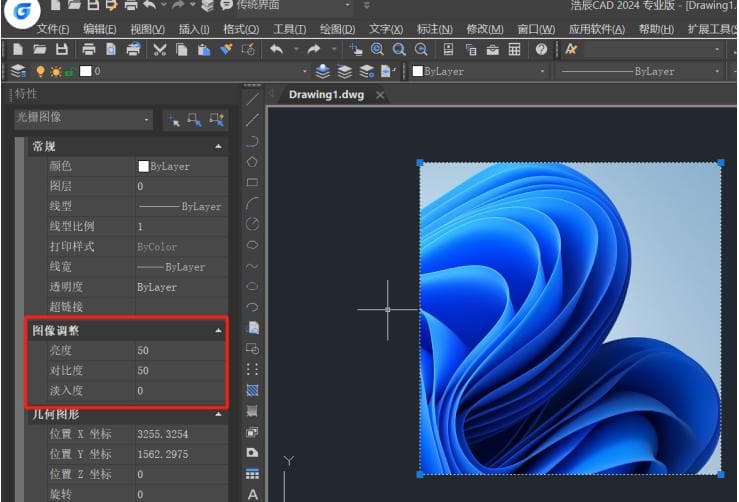Click the white layer color swatch
739x502 pixels.
click(86, 72)
